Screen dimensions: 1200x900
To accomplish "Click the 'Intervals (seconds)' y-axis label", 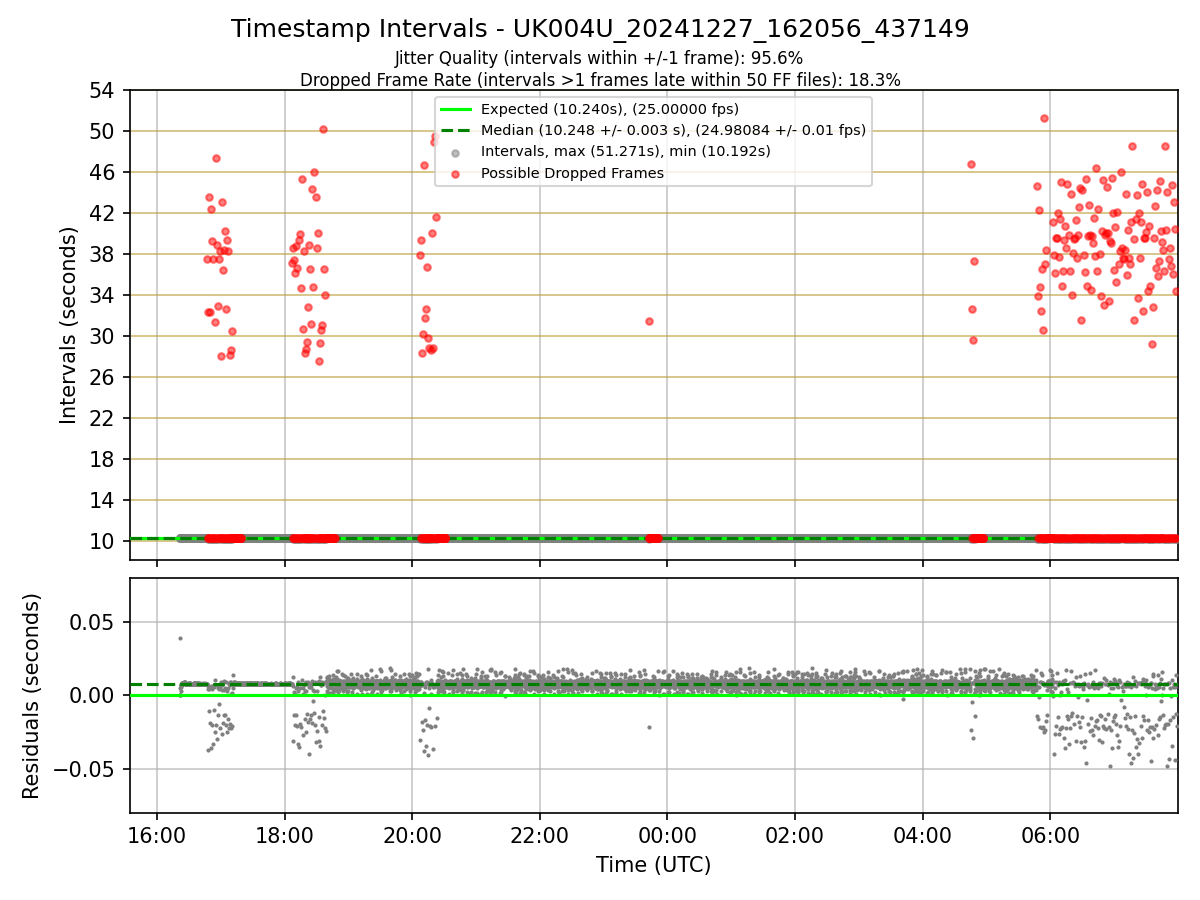I will coord(68,325).
